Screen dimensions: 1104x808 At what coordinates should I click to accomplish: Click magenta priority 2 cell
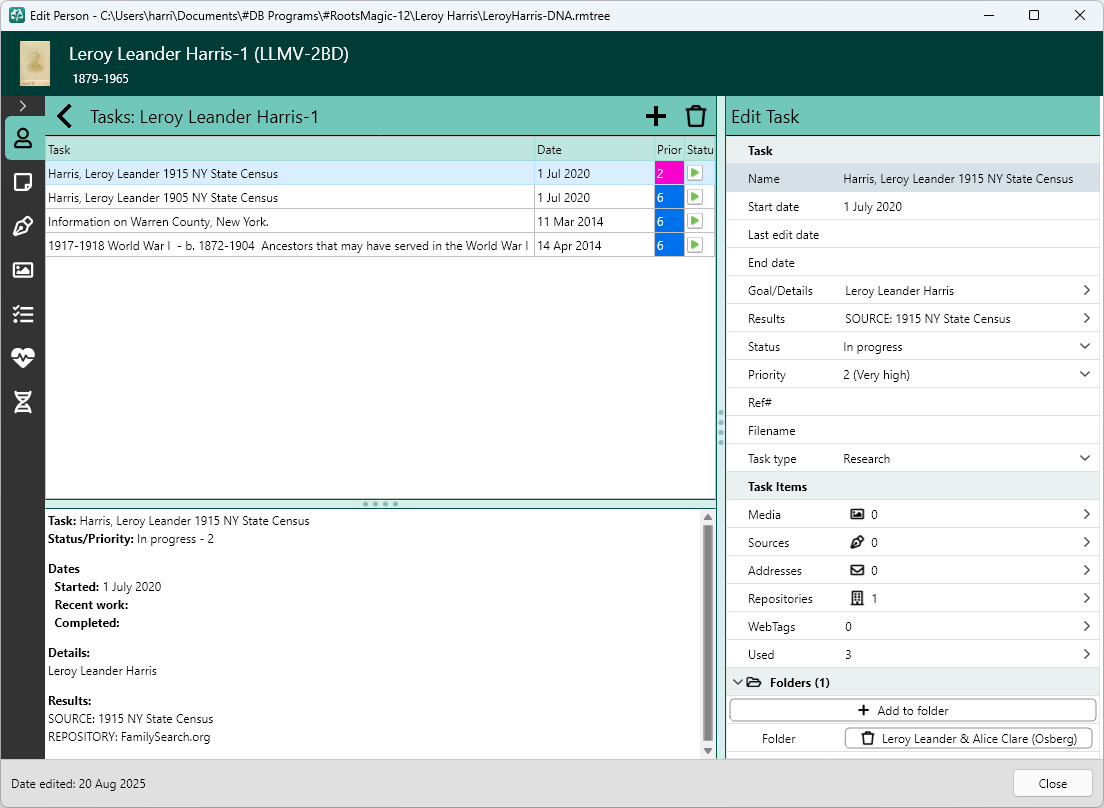click(669, 173)
